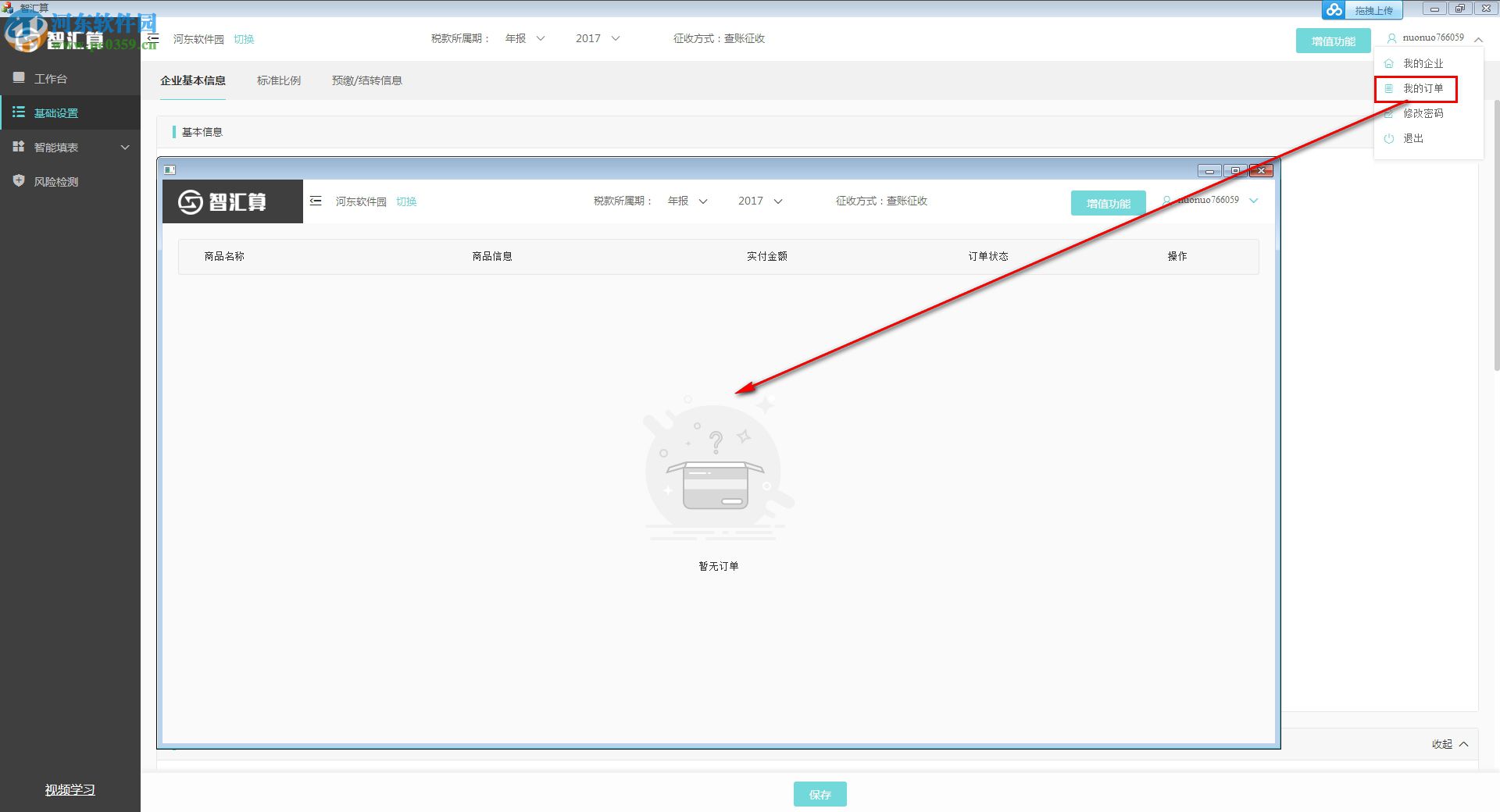Expand the 智能填表 chevron in the sidebar
The height and width of the screenshot is (812, 1500).
[x=125, y=147]
